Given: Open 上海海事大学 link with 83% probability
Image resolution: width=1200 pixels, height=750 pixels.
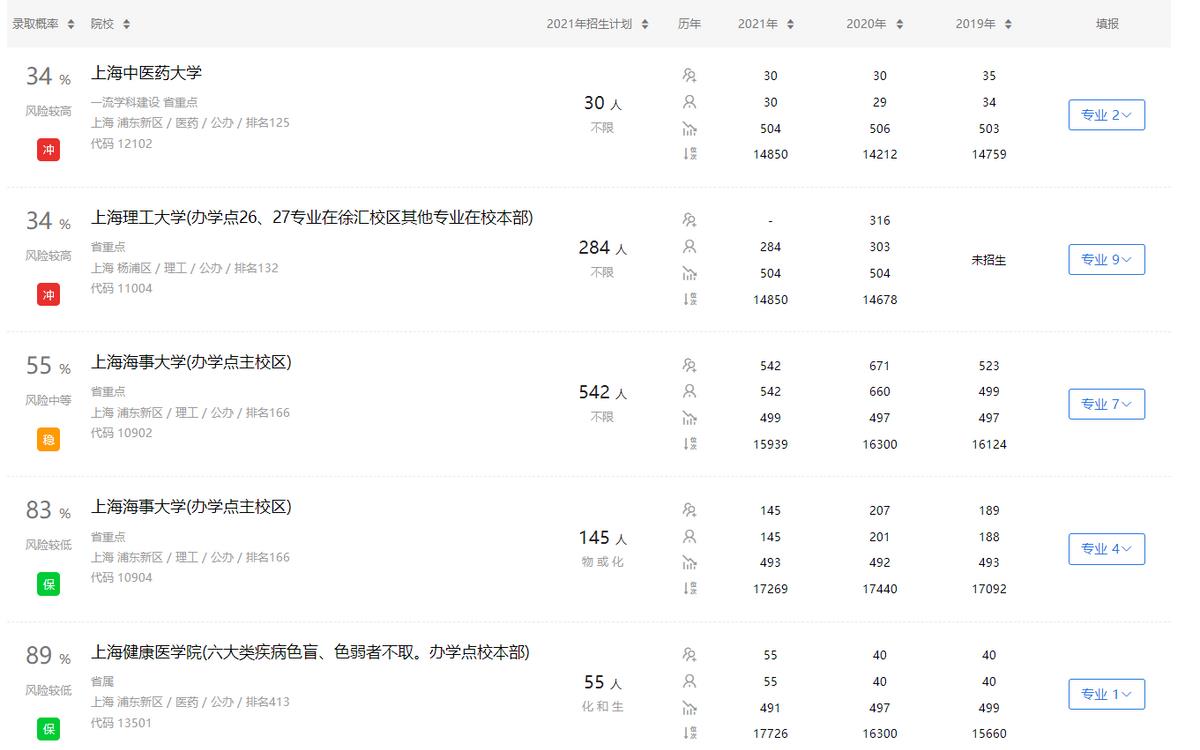Looking at the screenshot, I should (x=191, y=507).
